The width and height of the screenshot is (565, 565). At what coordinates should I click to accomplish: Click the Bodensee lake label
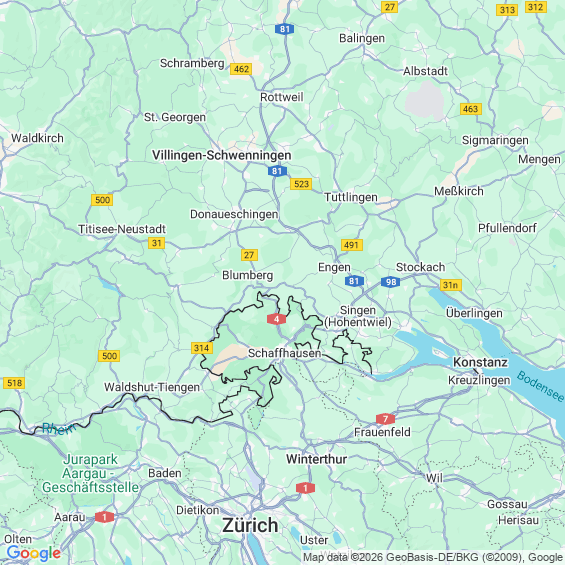tap(540, 387)
